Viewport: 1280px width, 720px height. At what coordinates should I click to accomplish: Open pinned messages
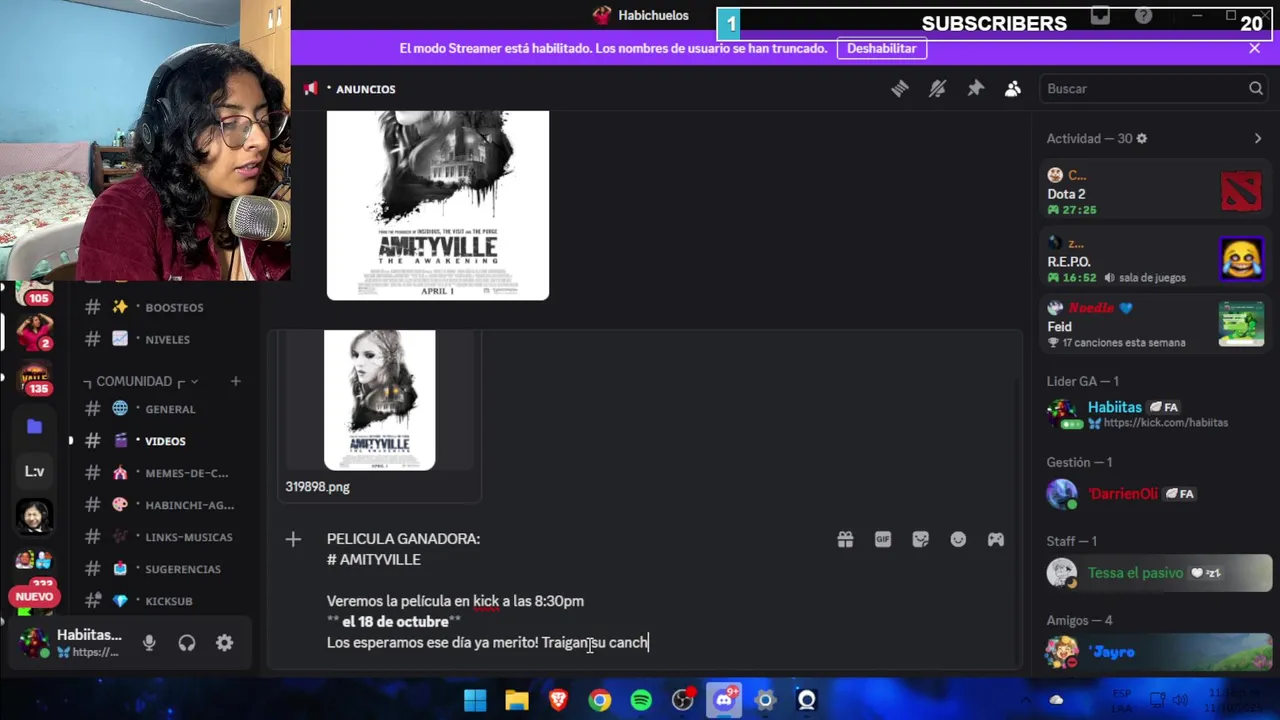coord(975,89)
